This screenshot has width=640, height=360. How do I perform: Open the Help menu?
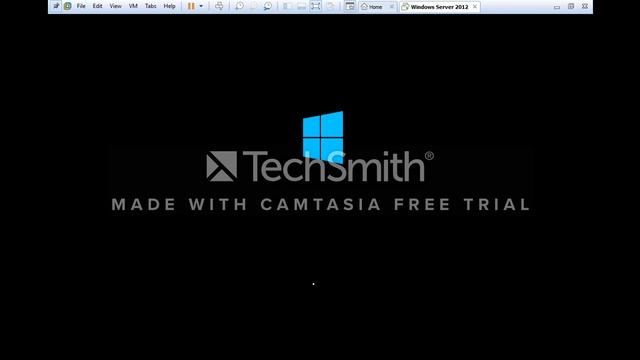click(169, 6)
